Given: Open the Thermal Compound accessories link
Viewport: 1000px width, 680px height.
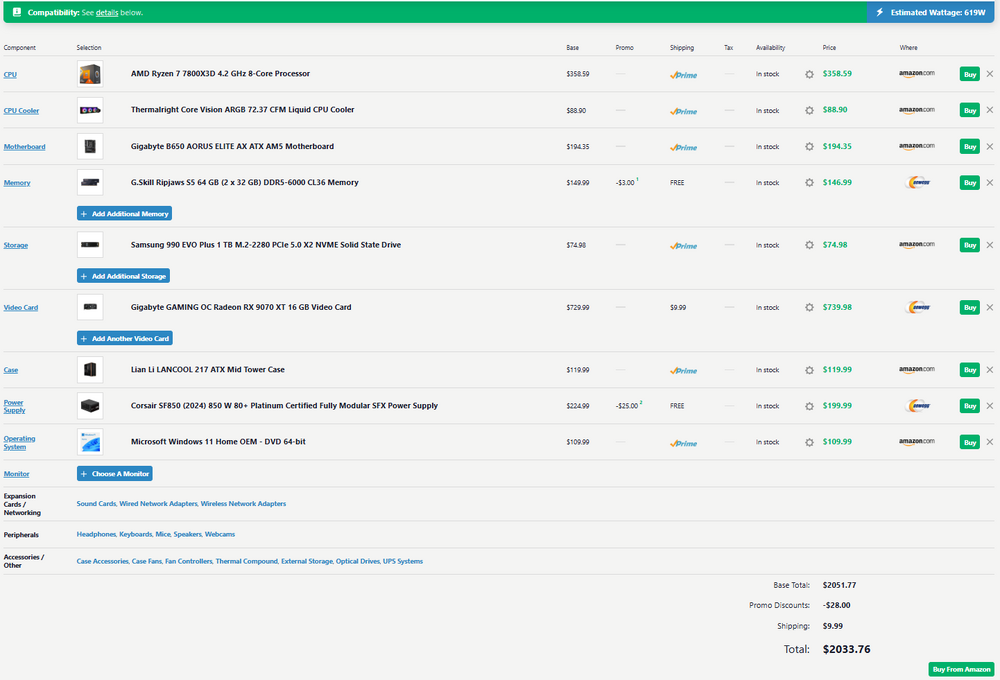Looking at the screenshot, I should point(247,562).
